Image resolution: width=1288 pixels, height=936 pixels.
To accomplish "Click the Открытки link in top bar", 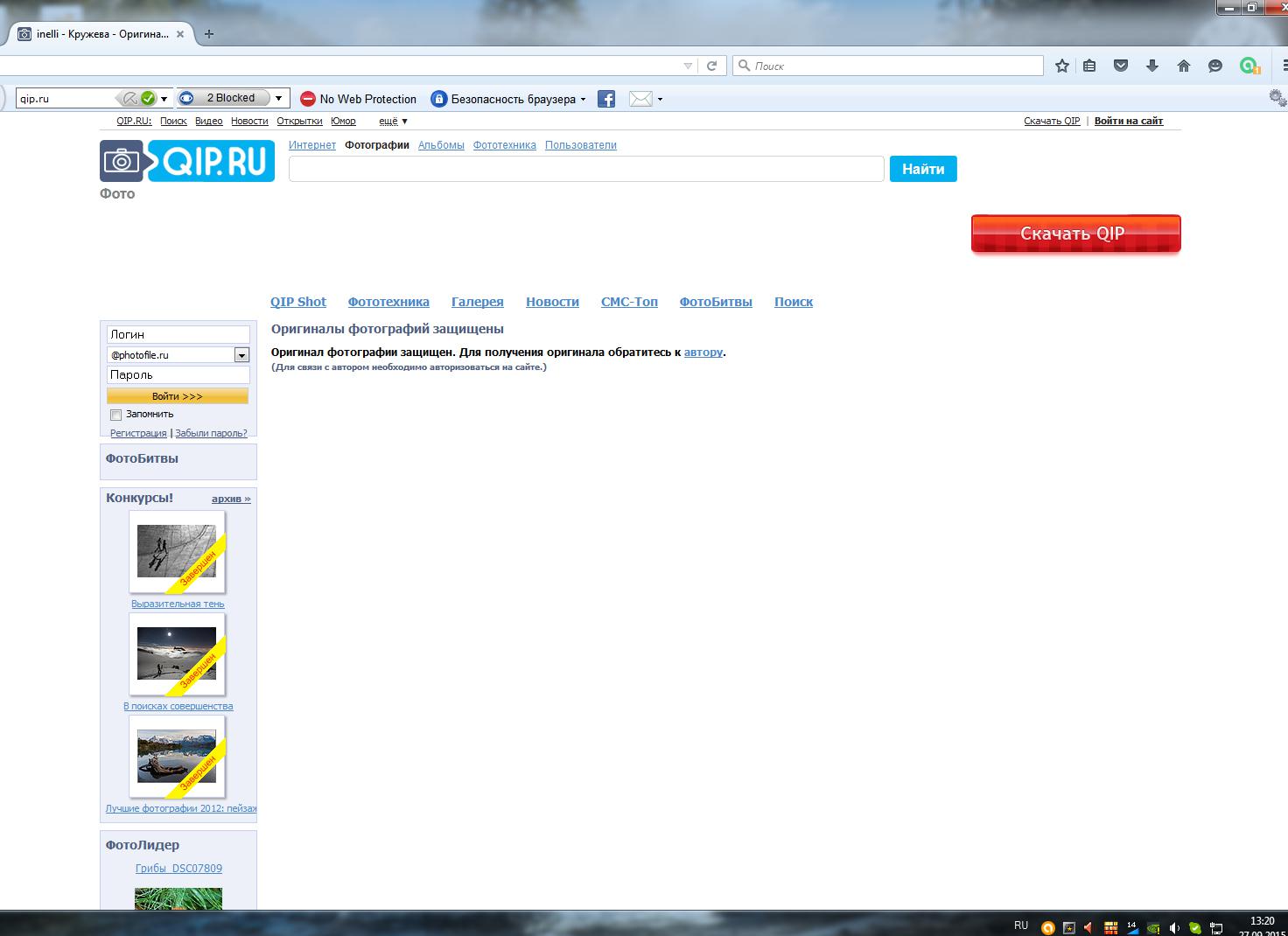I will pyautogui.click(x=299, y=121).
